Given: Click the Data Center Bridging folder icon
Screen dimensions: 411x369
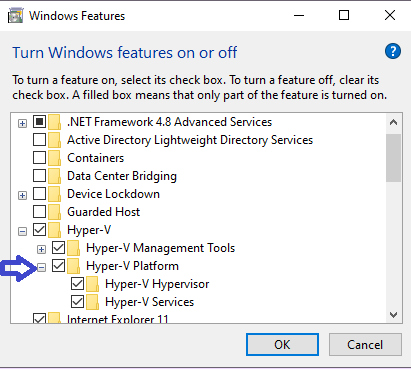Looking at the screenshot, I should tap(55, 176).
